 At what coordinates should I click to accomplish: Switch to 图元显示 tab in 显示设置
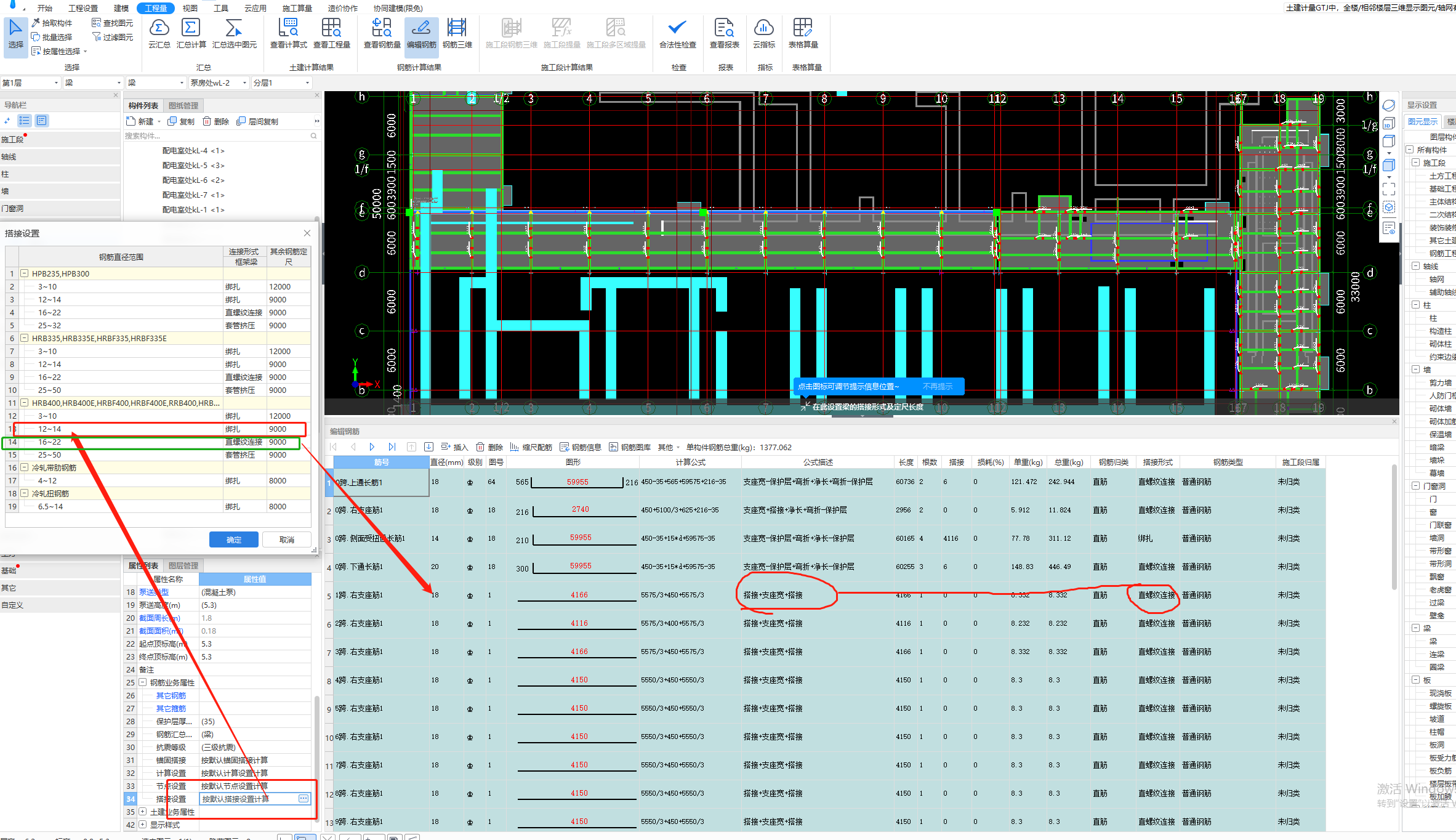[x=1423, y=121]
